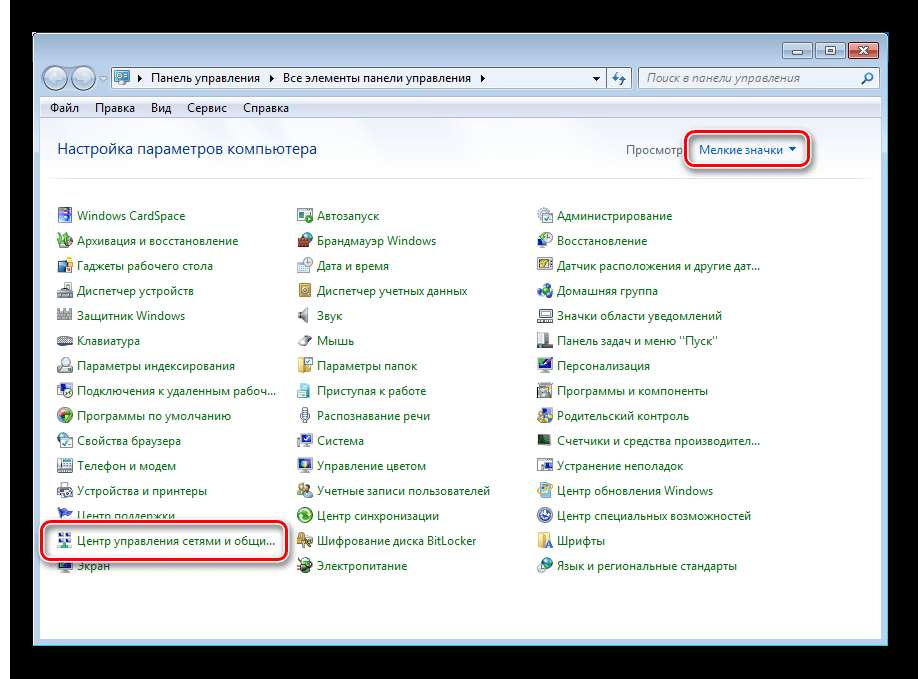Click Программы по умолчанию icon
Viewport: 921px width, 679px height.
coord(65,416)
